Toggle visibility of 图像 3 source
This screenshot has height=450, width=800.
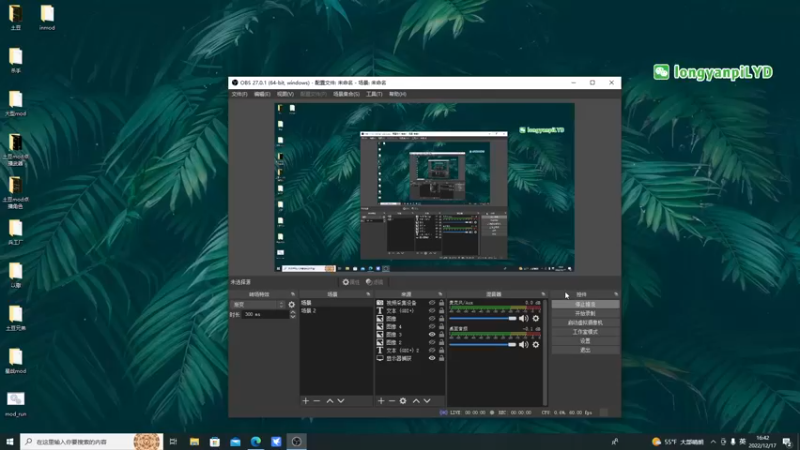pyautogui.click(x=432, y=335)
